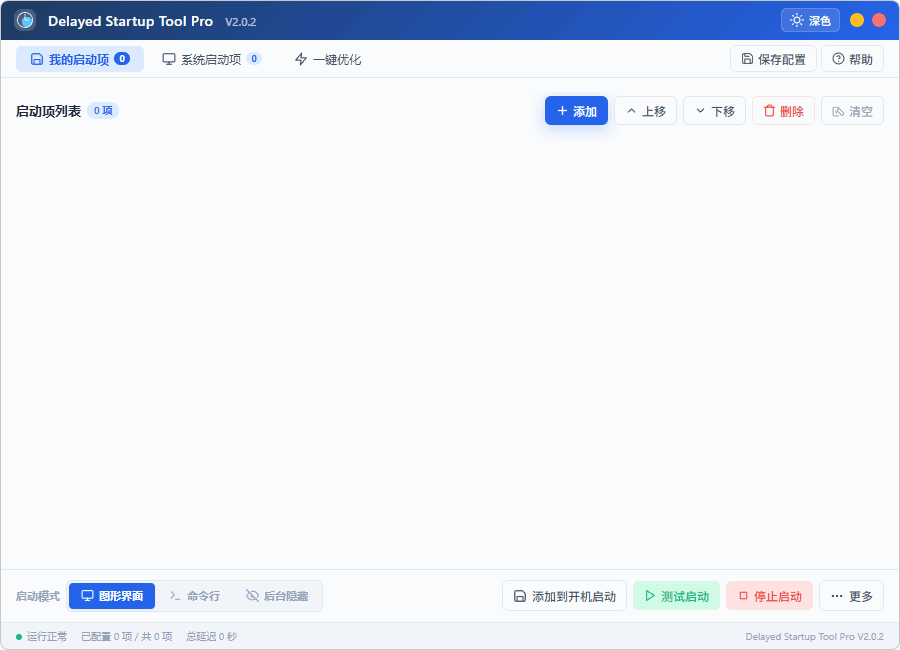The image size is (900, 650).
Task: Click the 上移 move up button
Action: (x=646, y=111)
